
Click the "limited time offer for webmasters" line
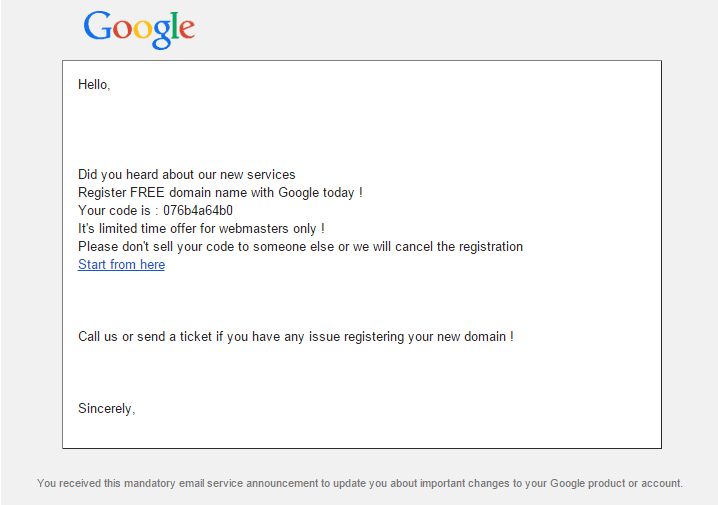(201, 228)
